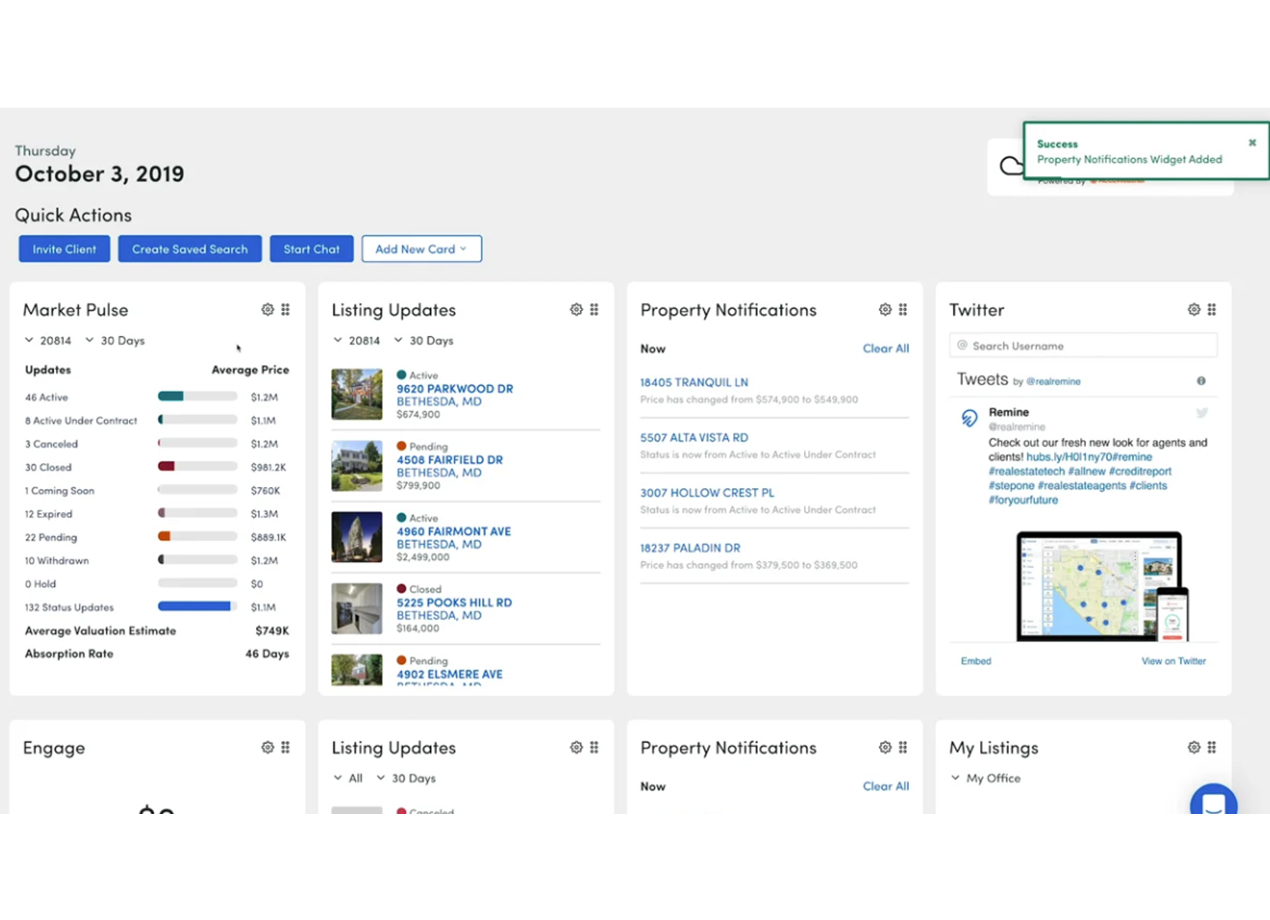Open the chat bubble widget

[1213, 803]
